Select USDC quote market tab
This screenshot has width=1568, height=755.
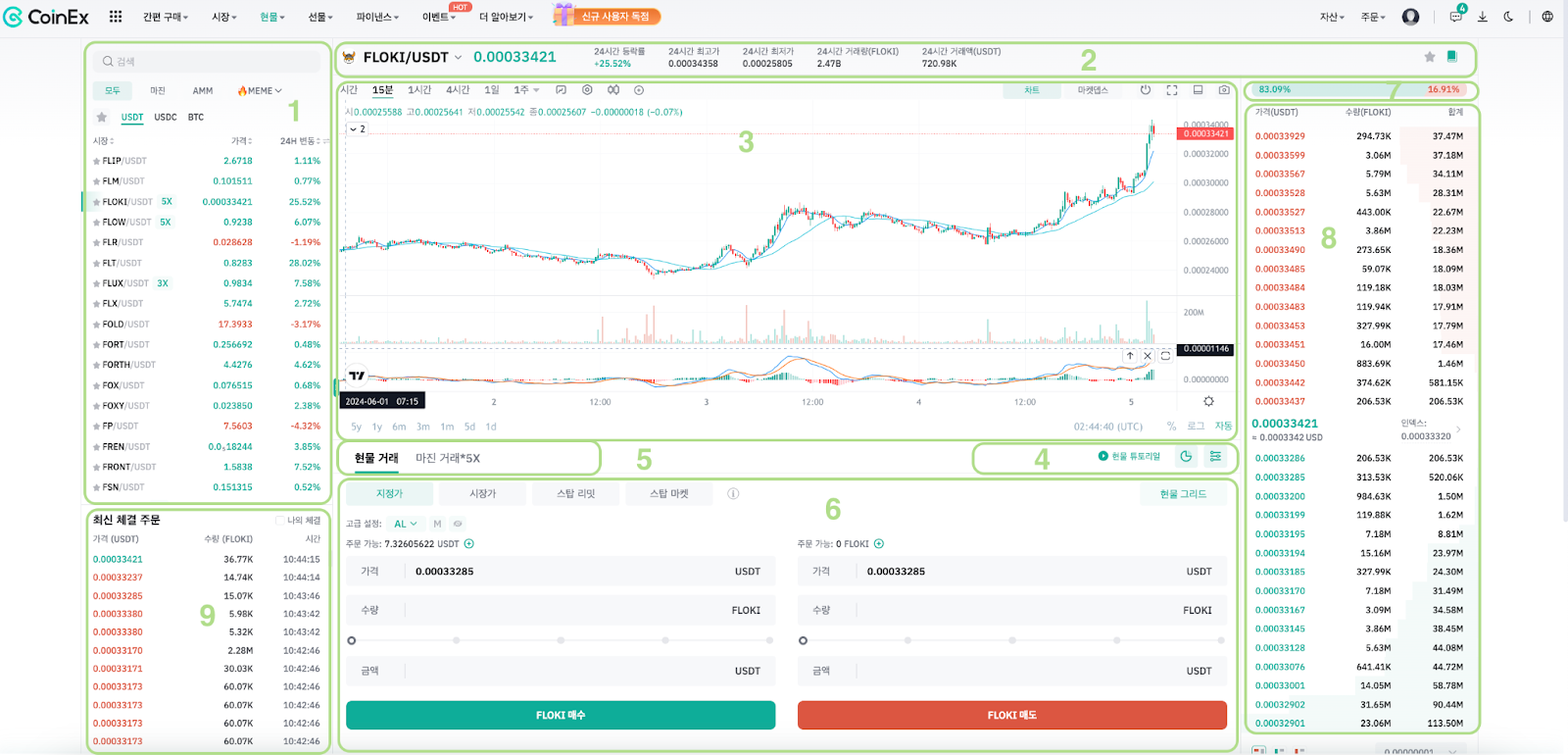tap(166, 117)
